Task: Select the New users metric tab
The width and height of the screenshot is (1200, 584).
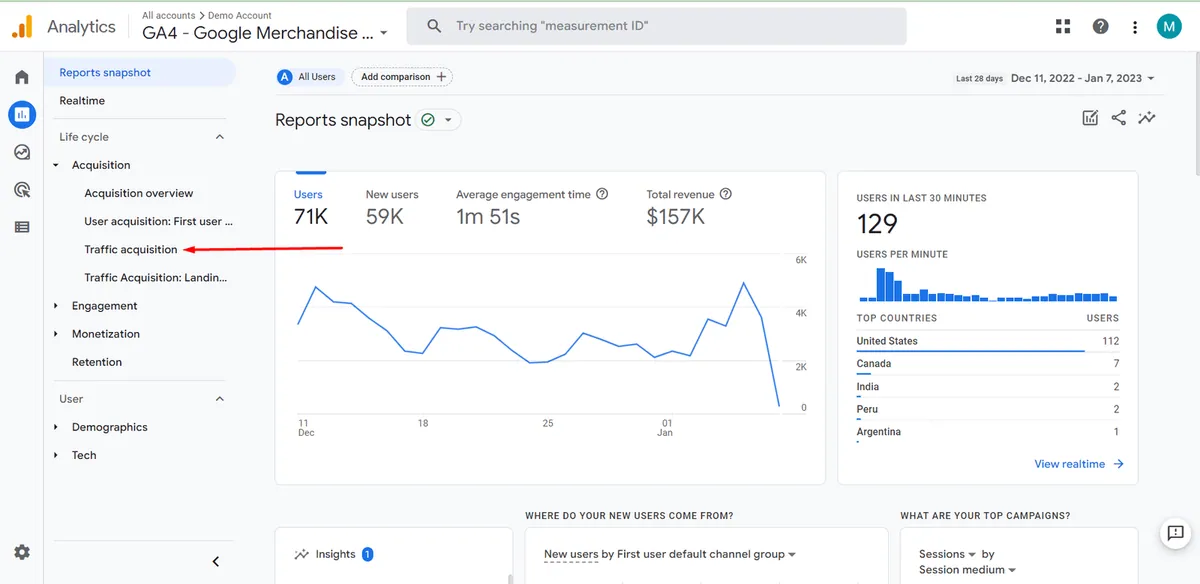Action: (392, 205)
